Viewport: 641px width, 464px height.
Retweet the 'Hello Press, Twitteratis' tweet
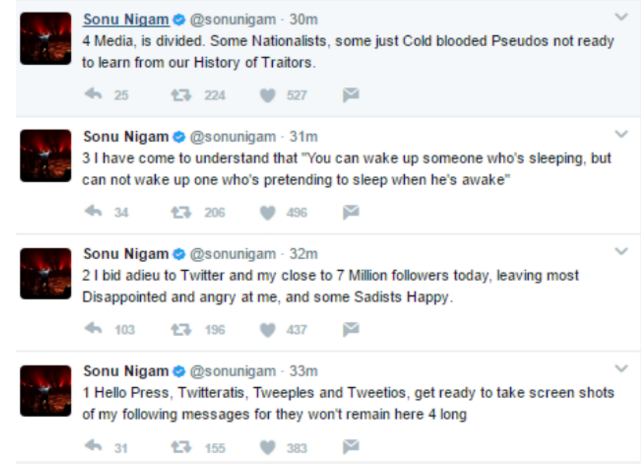coord(180,447)
